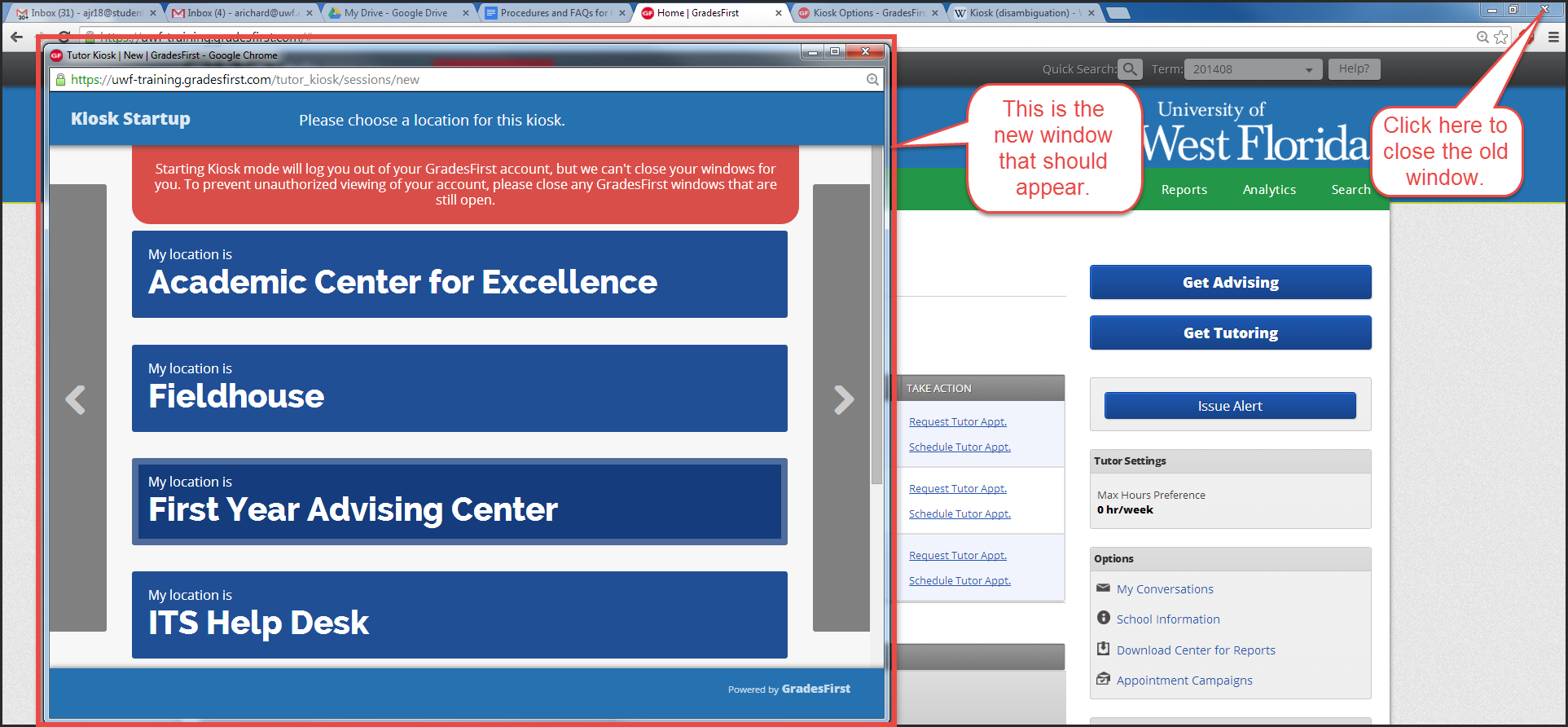Click My Conversations envelope icon

pyautogui.click(x=1103, y=588)
